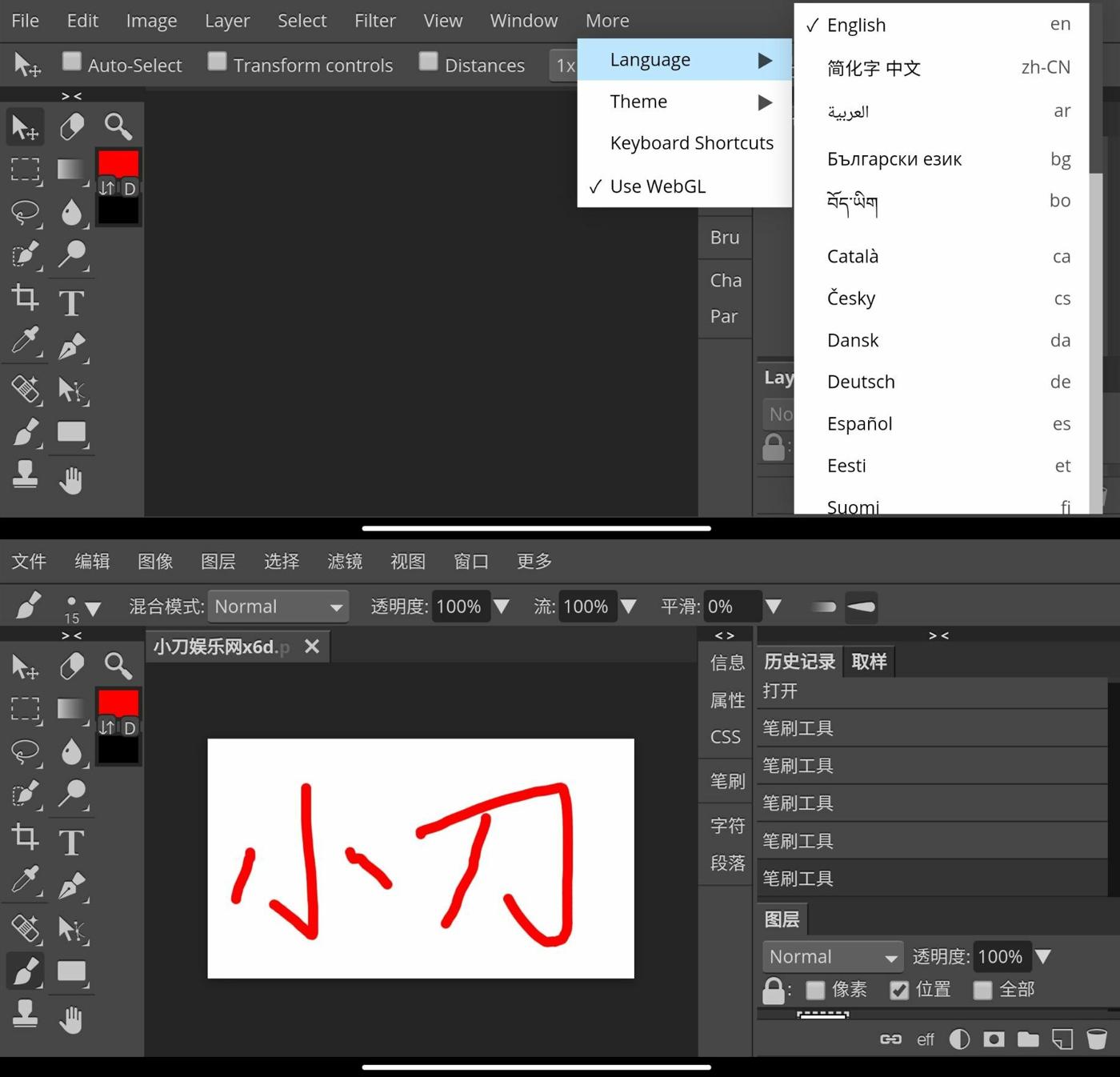
Task: Uncheck the 位置 lock checkbox
Action: 899,990
